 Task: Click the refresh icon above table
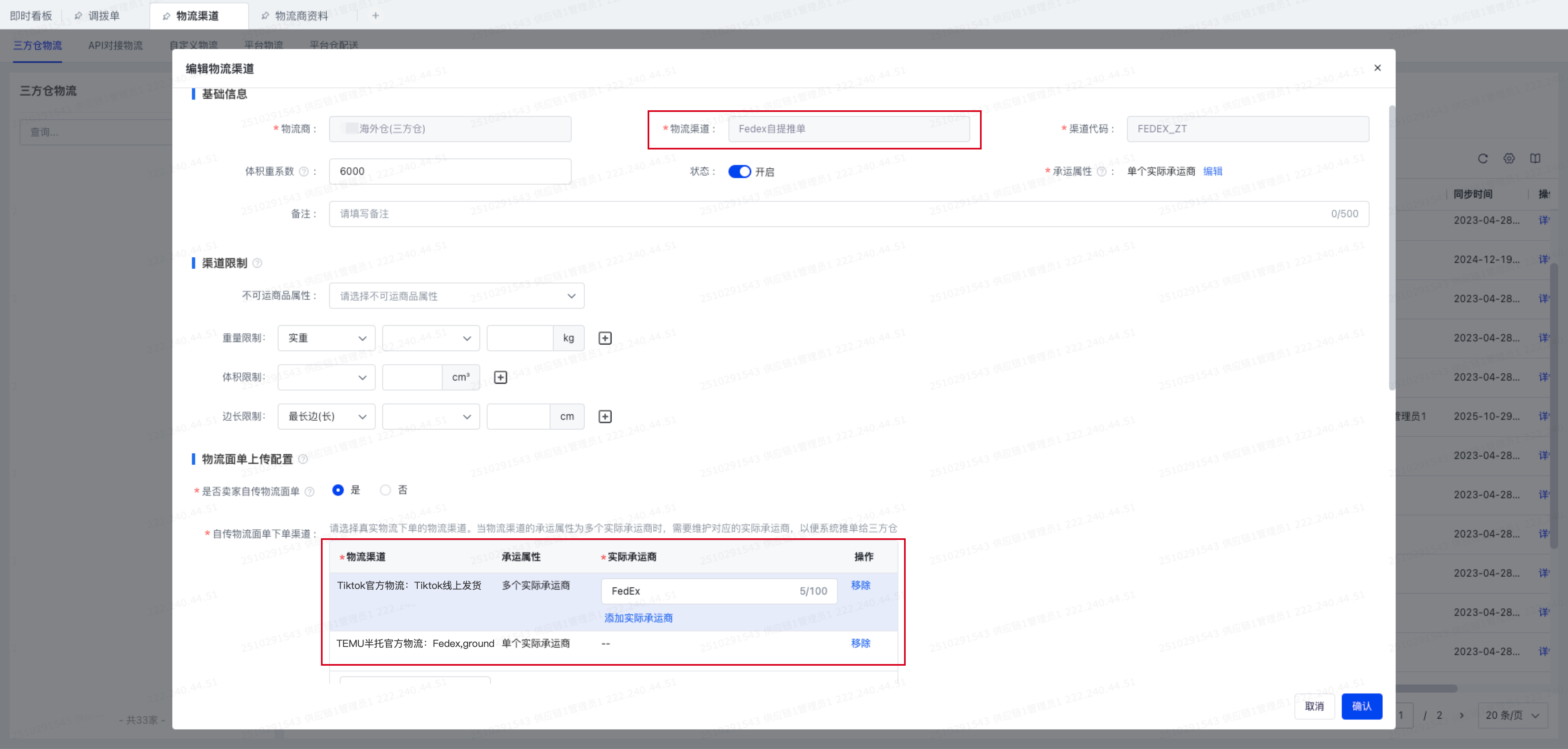[1483, 158]
